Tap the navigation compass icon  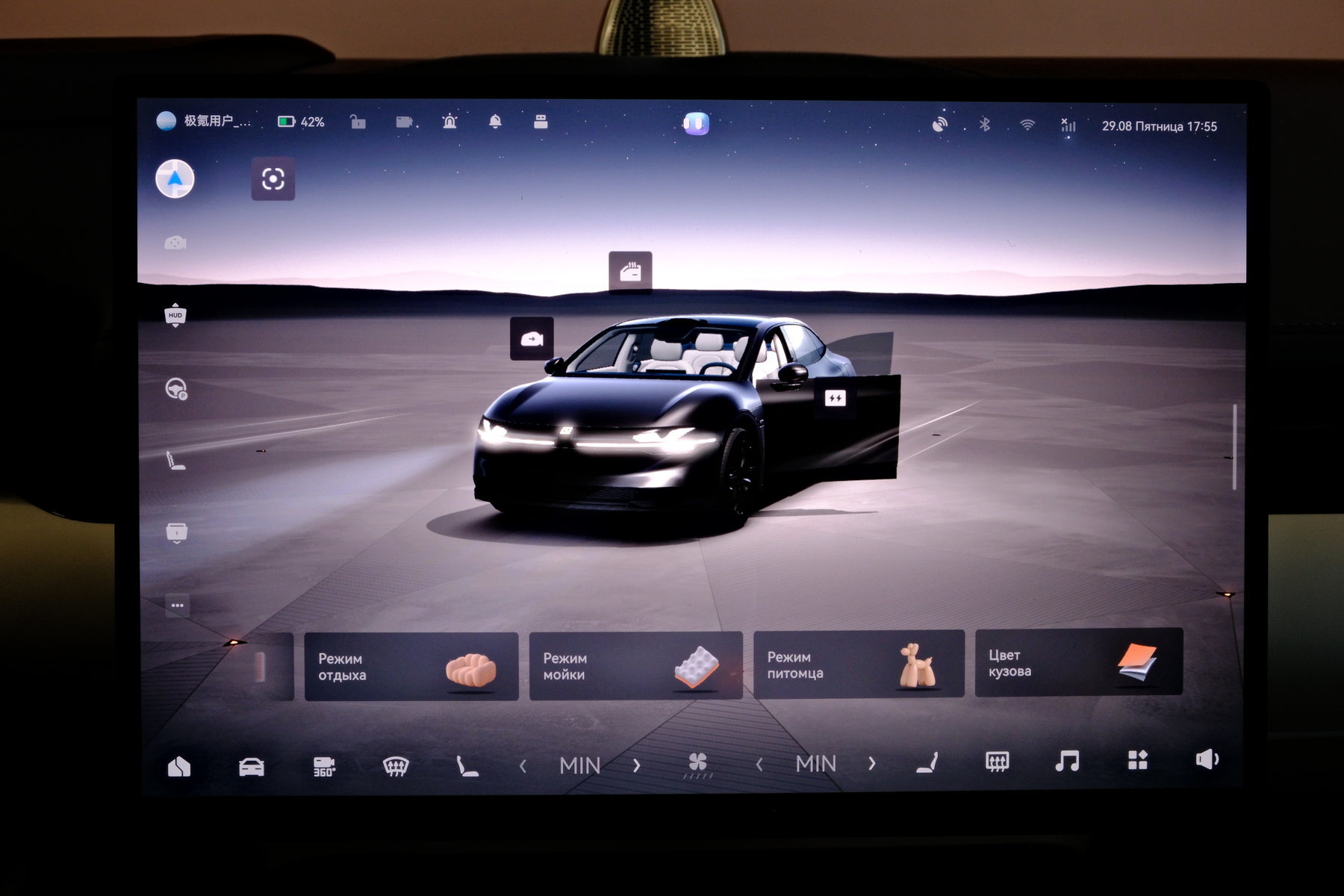coord(175,179)
